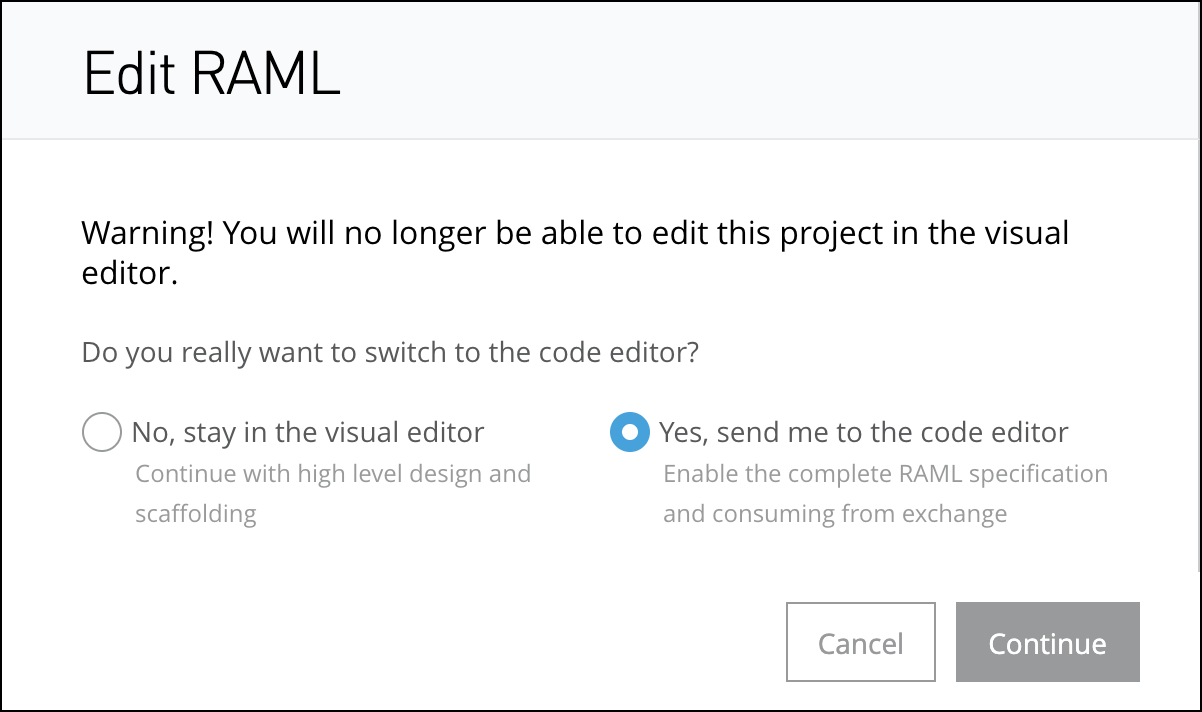The height and width of the screenshot is (712, 1202).
Task: Click the "Edit RAML" dialog title
Action: pyautogui.click(x=211, y=74)
